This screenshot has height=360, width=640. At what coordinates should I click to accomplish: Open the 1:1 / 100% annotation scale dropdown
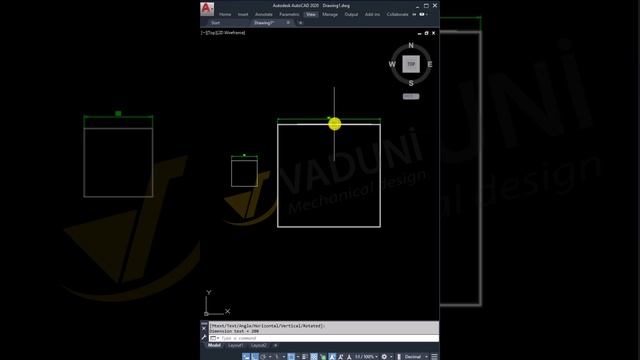366,357
